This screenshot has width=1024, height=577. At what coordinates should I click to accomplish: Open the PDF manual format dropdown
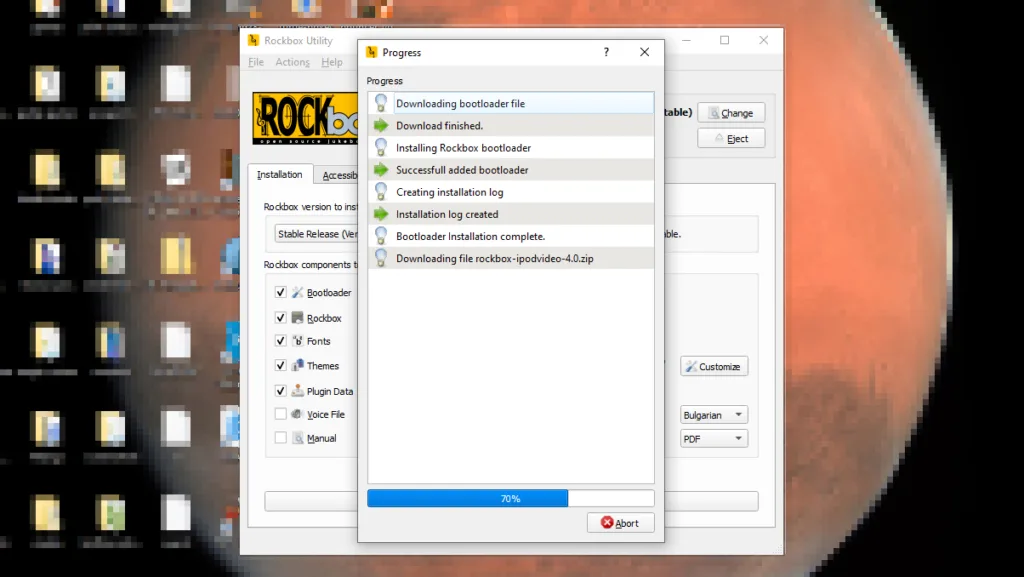714,439
